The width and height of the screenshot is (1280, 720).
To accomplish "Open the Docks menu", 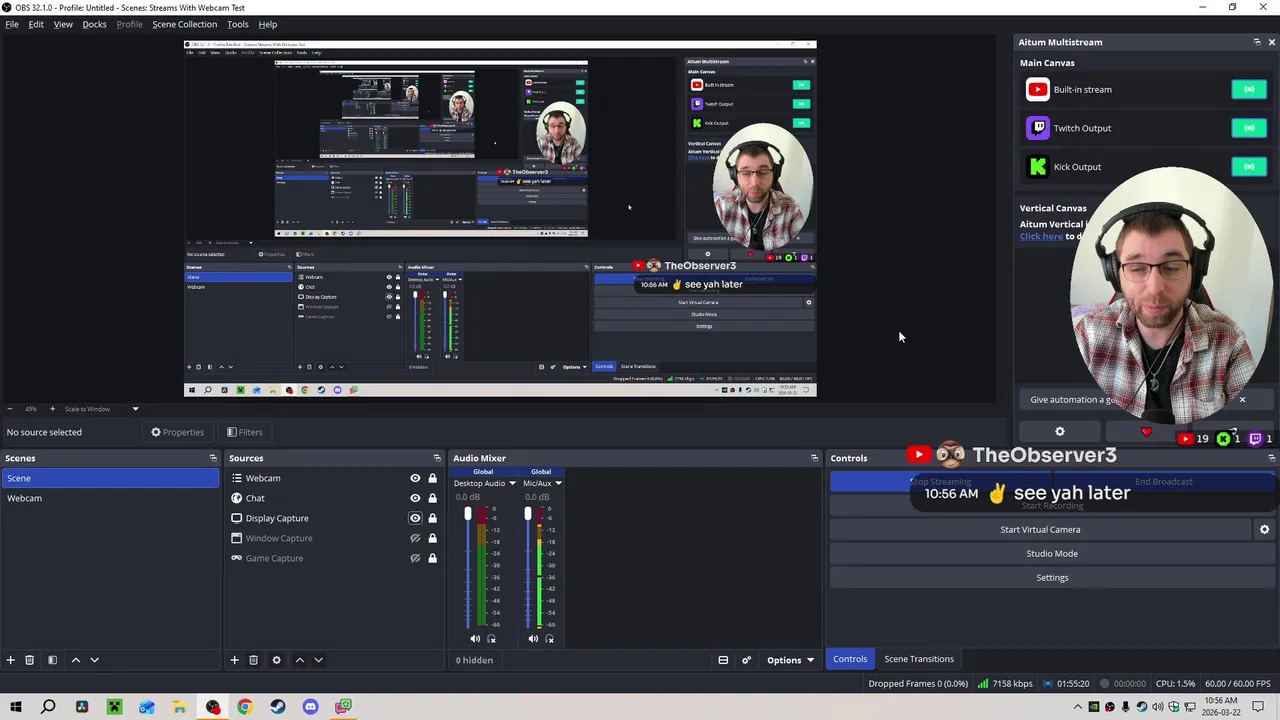I will click(94, 24).
